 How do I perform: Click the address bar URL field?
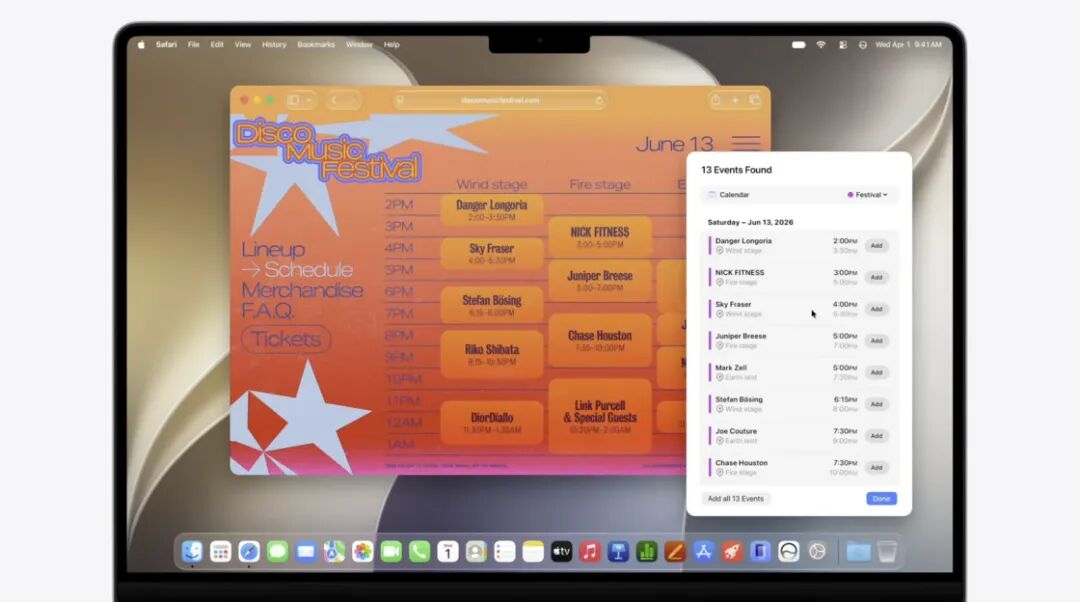tap(500, 101)
